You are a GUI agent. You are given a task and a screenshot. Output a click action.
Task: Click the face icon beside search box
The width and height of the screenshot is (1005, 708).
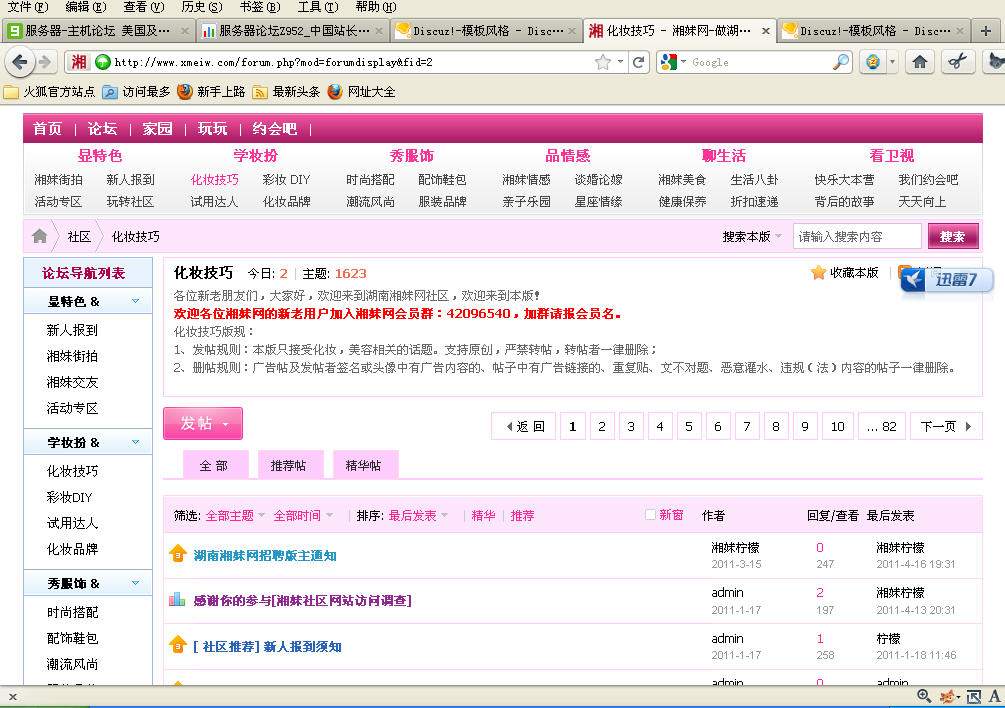point(872,62)
